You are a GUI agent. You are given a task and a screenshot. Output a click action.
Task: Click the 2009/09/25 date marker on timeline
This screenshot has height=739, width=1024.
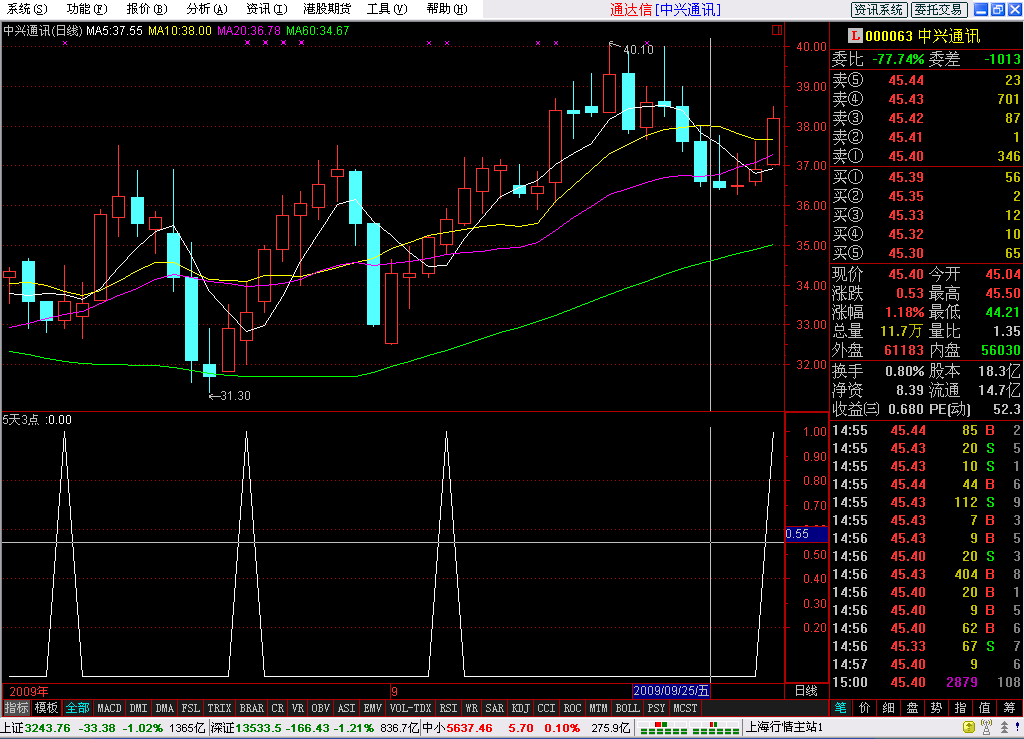[x=671, y=690]
